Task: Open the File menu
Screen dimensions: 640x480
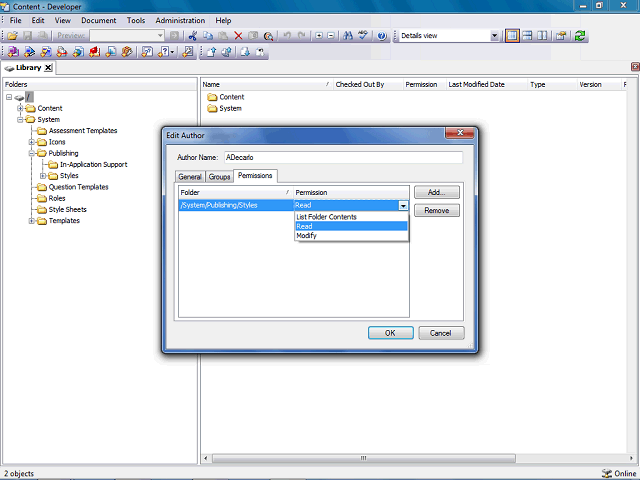Action: 16,20
